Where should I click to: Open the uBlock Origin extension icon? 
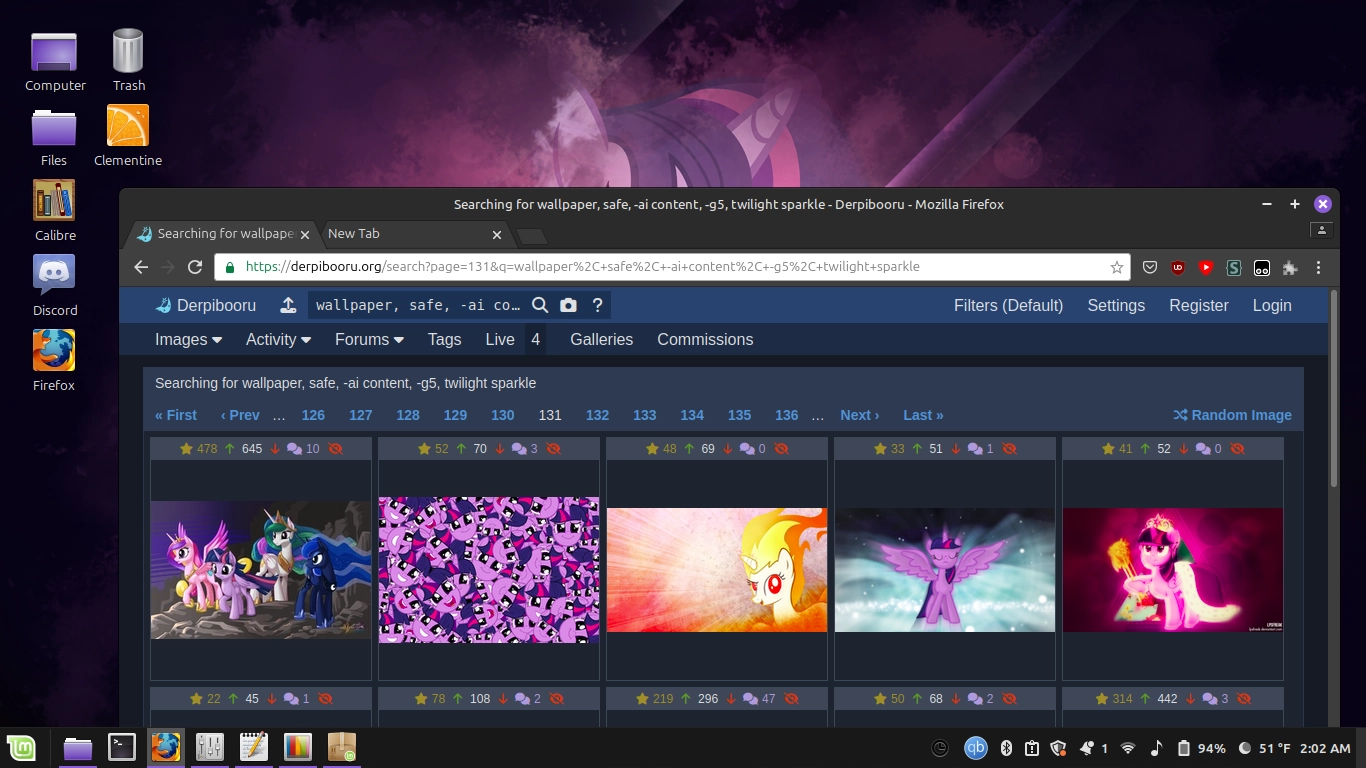click(1178, 267)
